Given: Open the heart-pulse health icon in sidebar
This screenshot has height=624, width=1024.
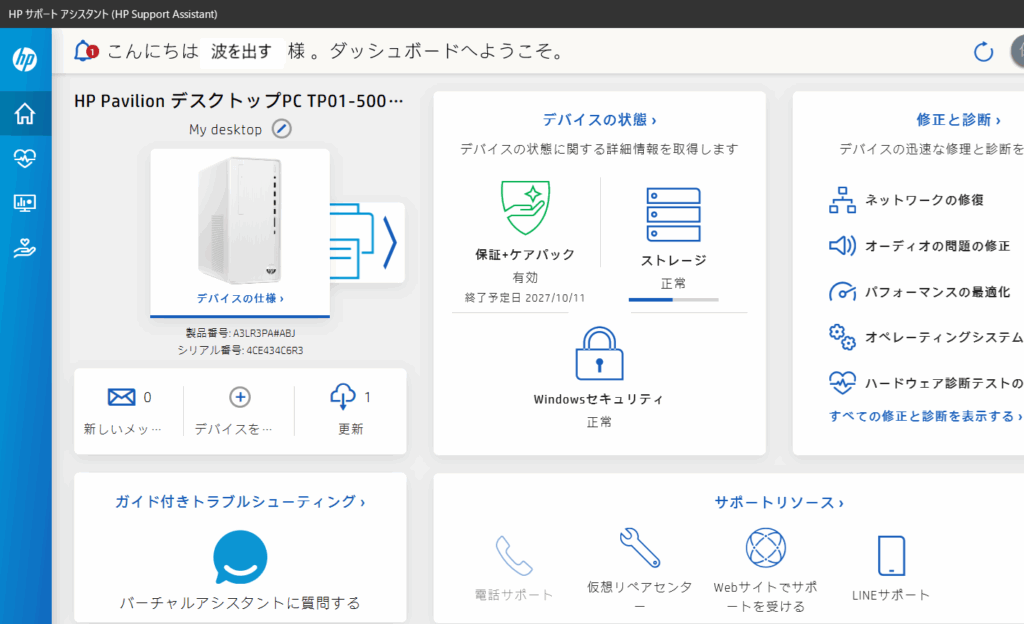Looking at the screenshot, I should (25, 158).
